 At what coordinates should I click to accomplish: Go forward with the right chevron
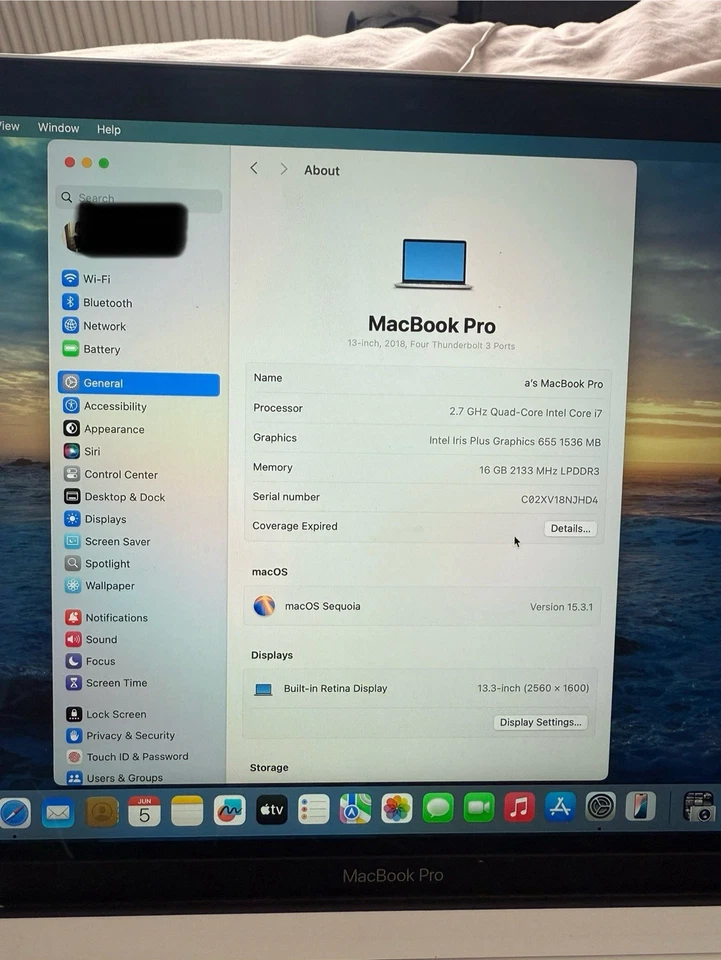click(283, 169)
